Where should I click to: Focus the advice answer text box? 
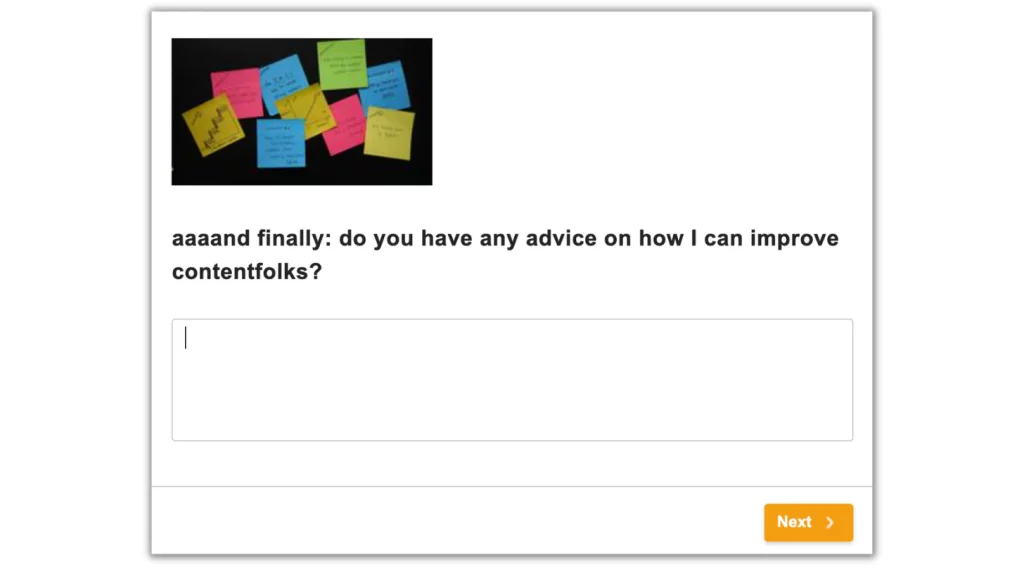click(x=512, y=380)
